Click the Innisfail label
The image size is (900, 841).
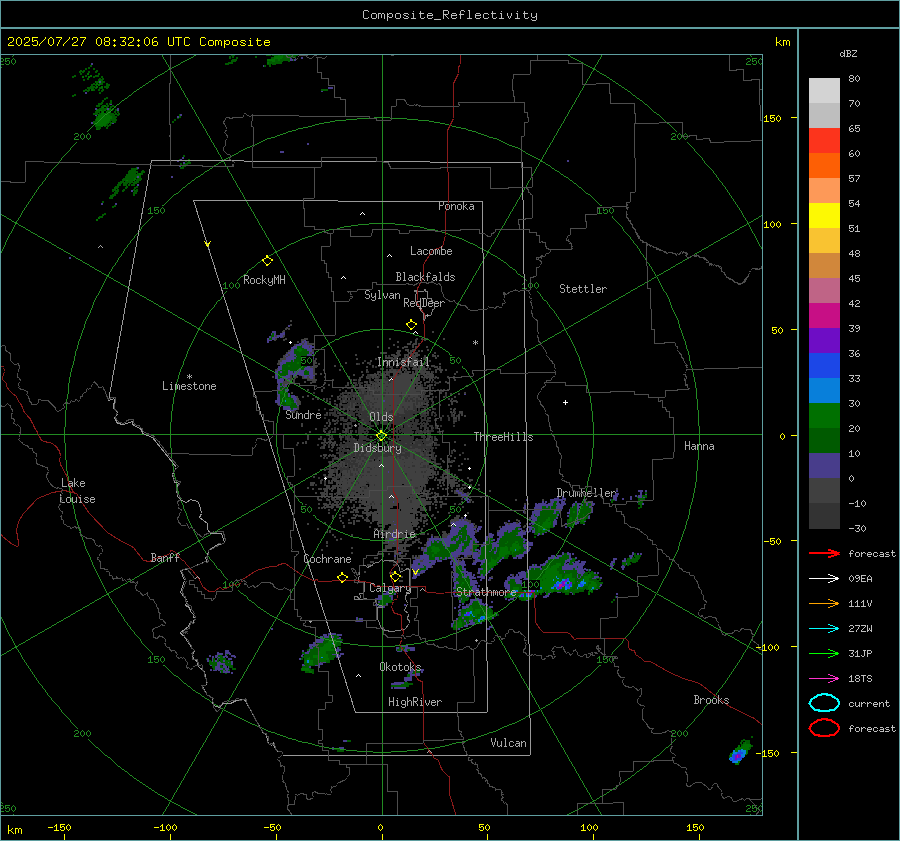click(x=403, y=362)
